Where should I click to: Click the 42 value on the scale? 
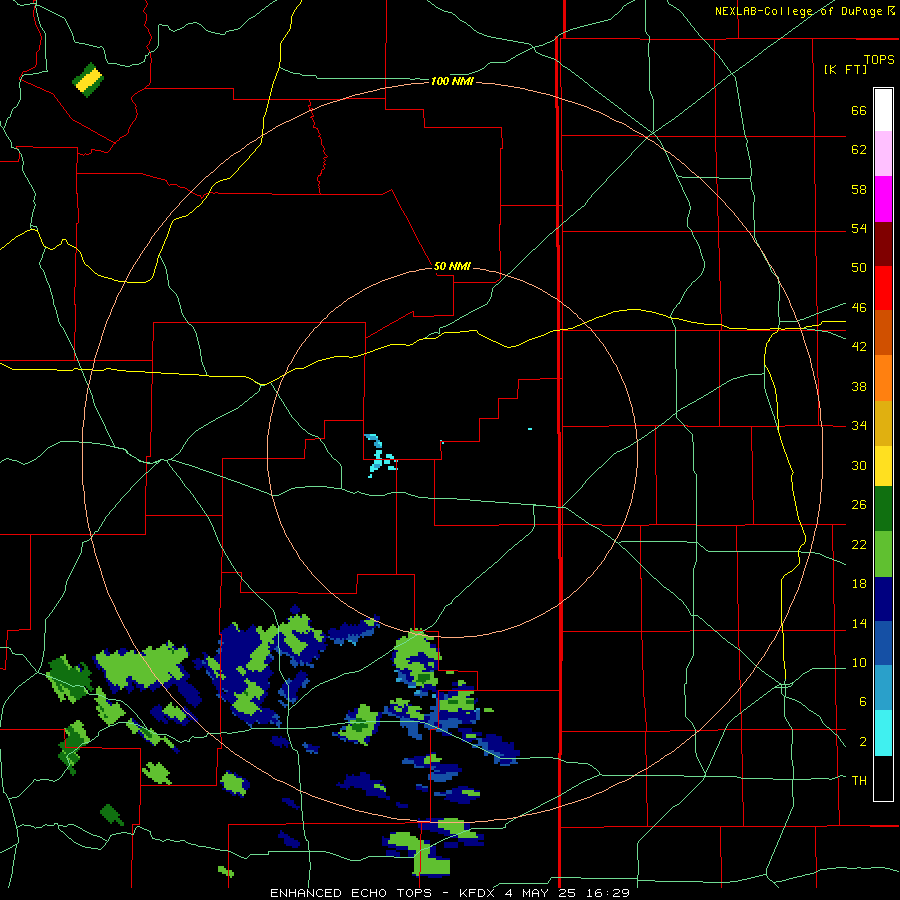click(x=859, y=346)
